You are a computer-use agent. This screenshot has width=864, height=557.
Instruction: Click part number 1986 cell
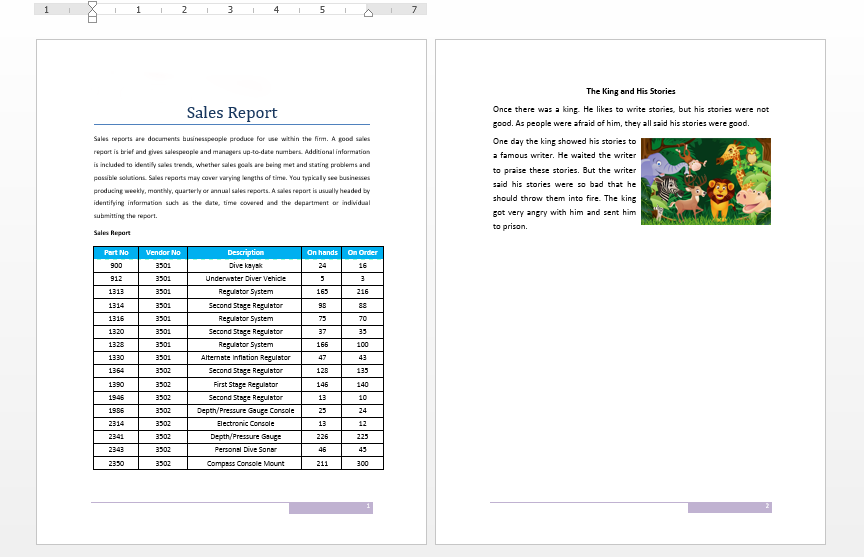click(116, 410)
